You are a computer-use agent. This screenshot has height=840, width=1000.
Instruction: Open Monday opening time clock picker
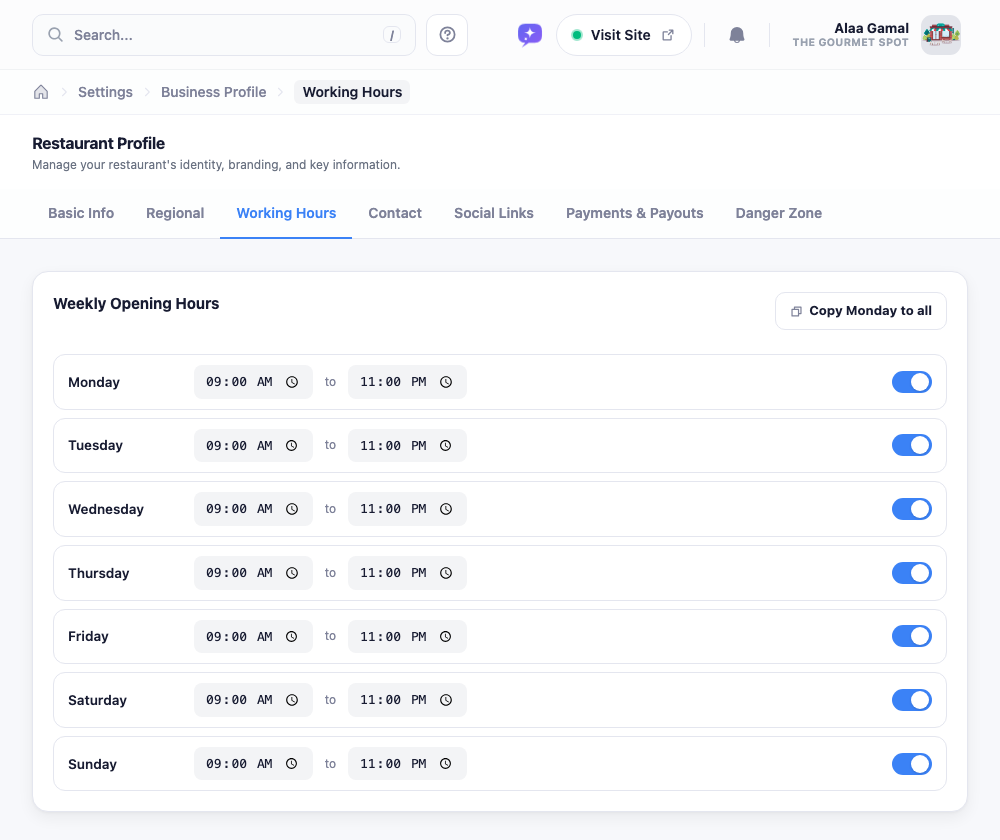(292, 382)
